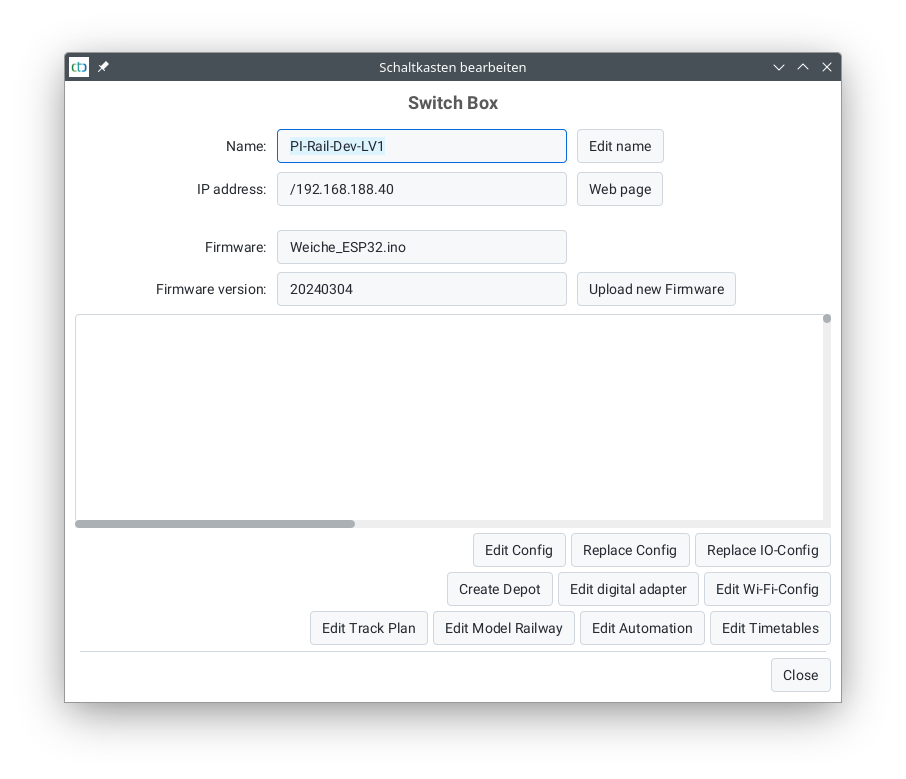Click the Edit name button
The width and height of the screenshot is (906, 779).
620,146
